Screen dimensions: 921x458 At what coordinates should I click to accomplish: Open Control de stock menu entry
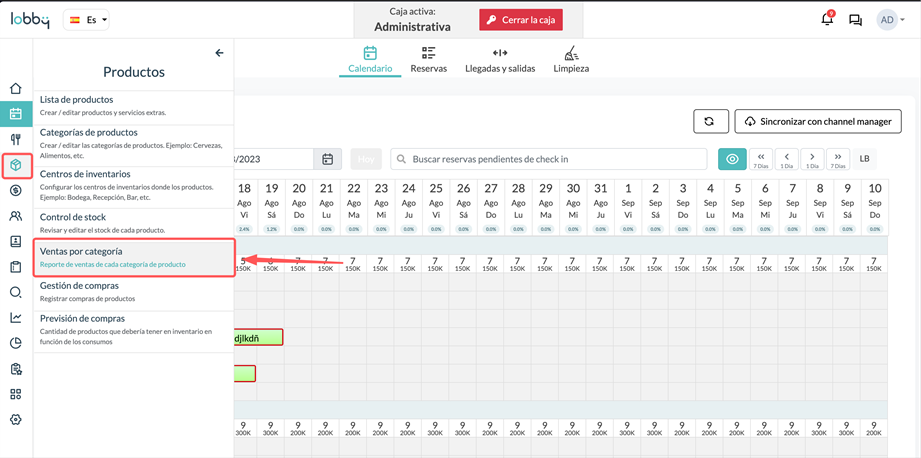click(134, 223)
